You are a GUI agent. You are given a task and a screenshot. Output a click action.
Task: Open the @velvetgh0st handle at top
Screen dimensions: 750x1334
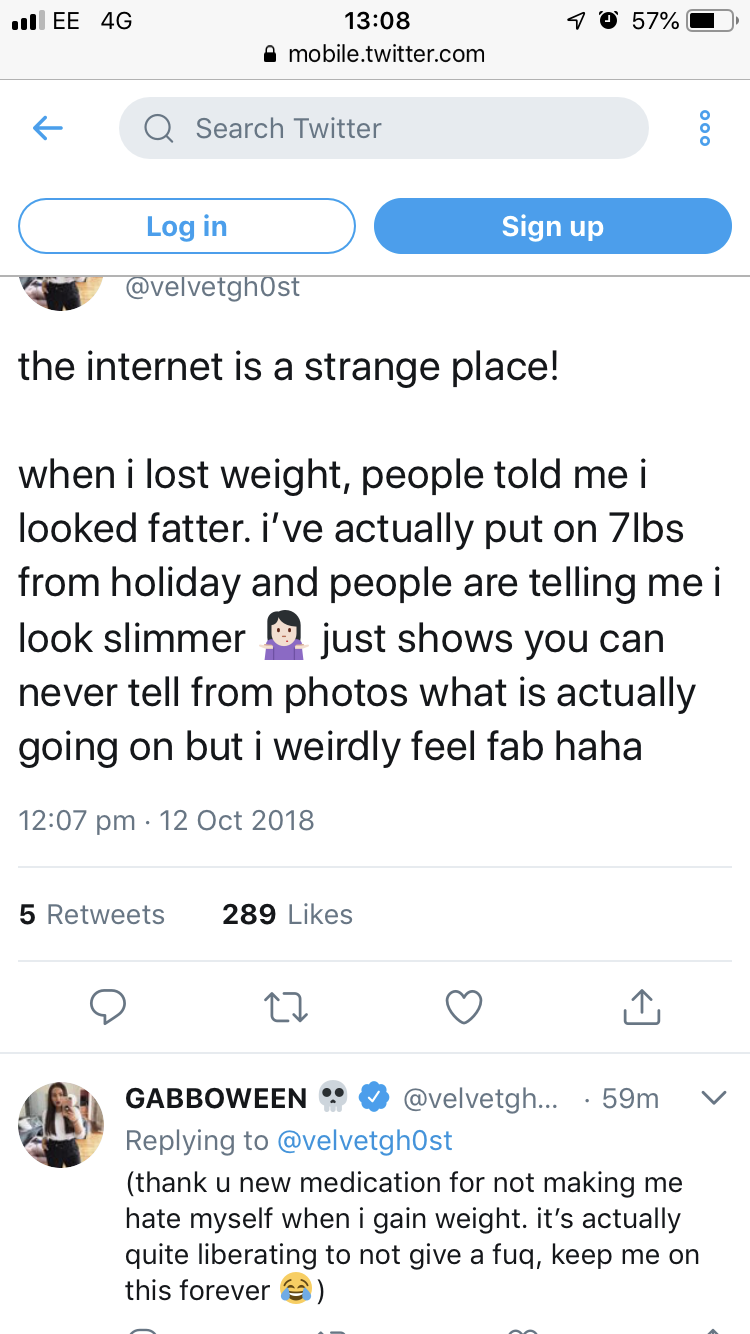[x=212, y=287]
